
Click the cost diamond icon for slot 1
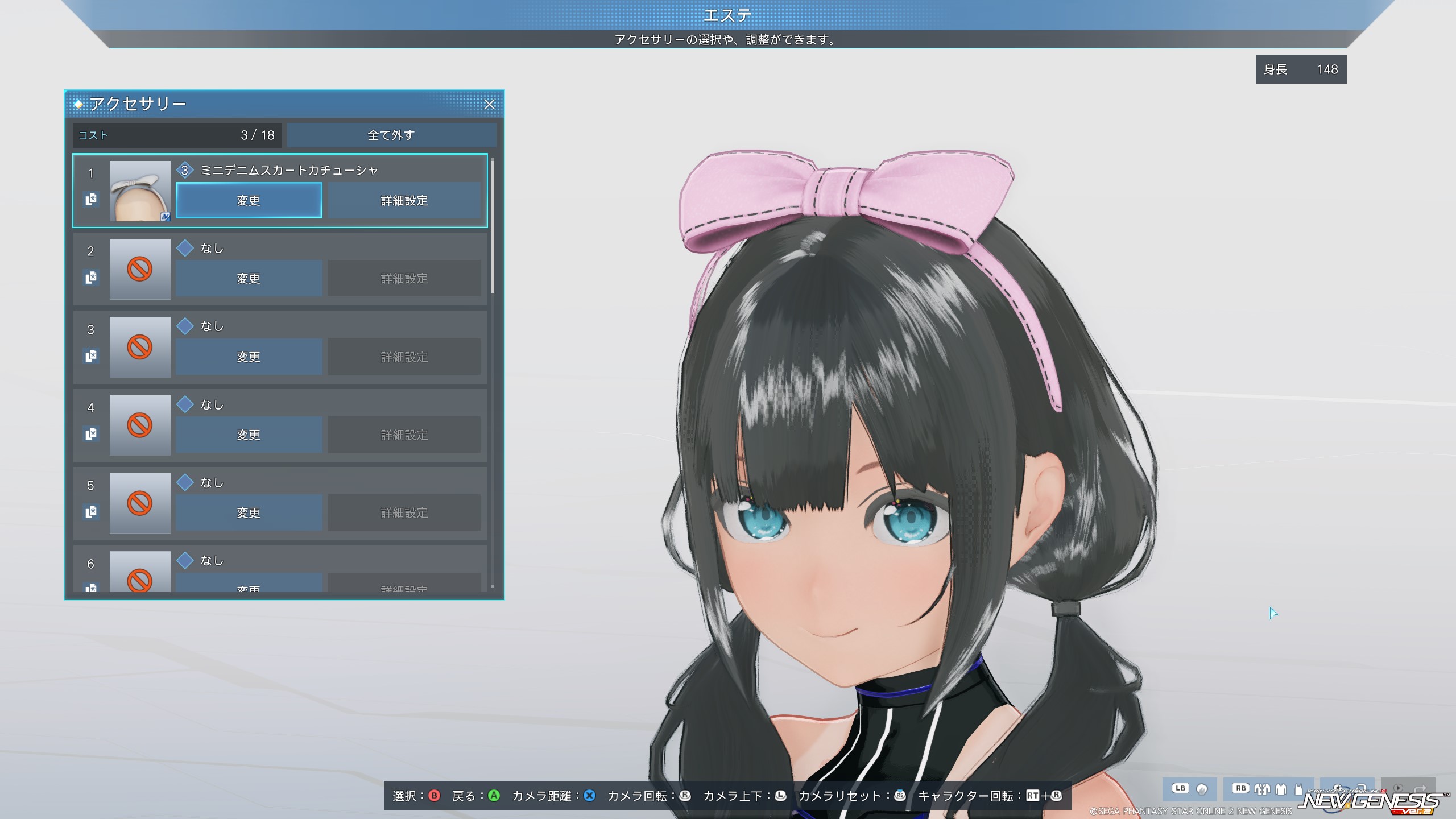point(185,170)
